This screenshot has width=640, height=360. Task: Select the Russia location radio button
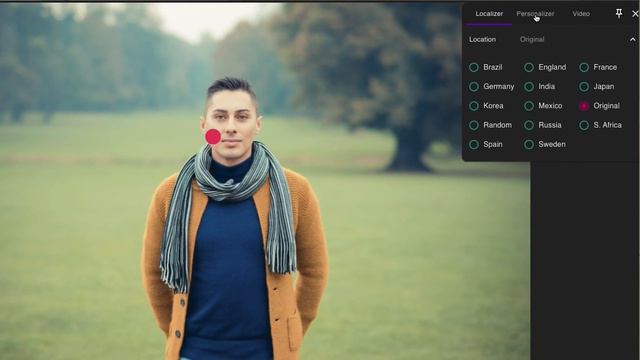point(529,125)
